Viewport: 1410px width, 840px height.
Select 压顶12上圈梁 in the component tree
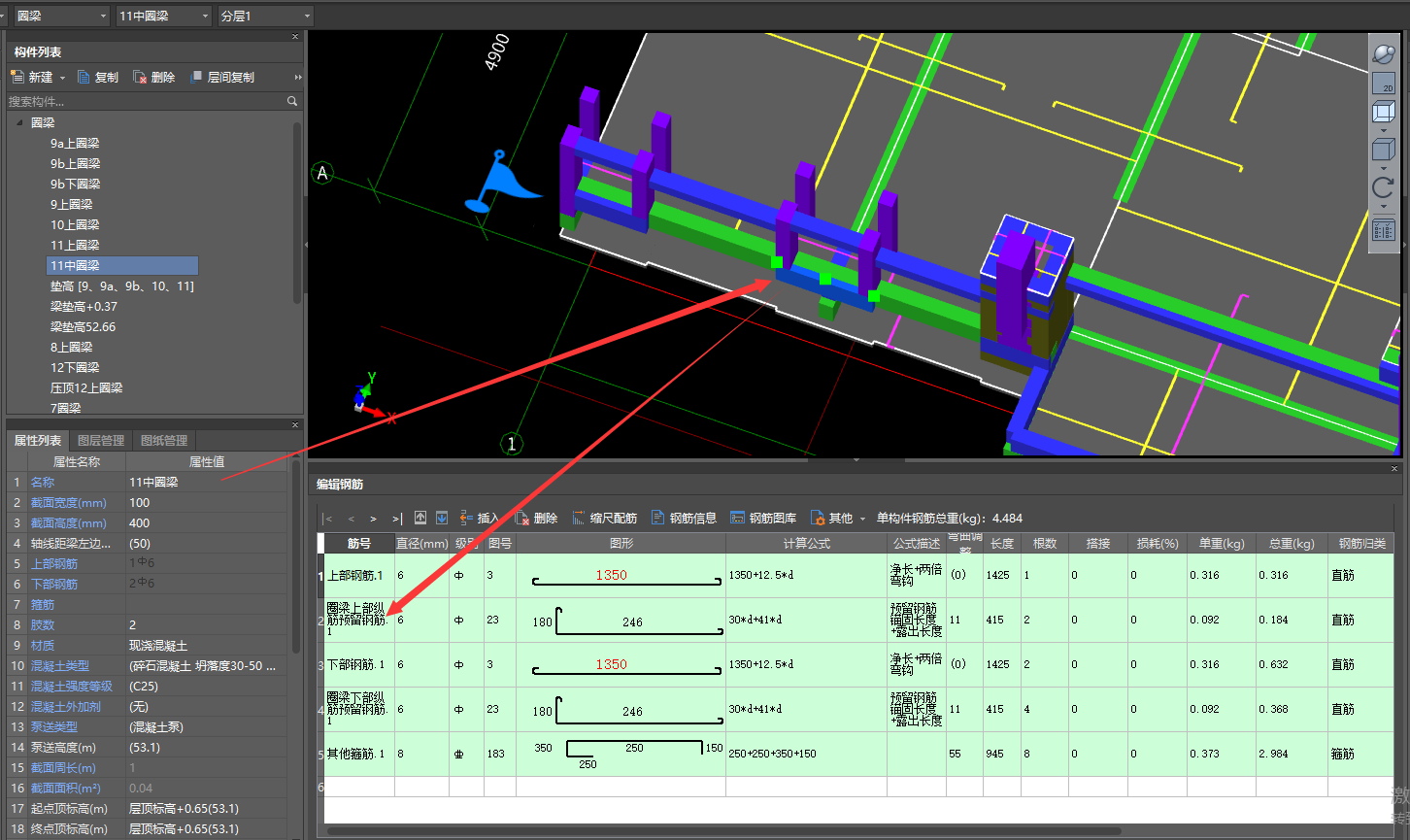coord(86,388)
